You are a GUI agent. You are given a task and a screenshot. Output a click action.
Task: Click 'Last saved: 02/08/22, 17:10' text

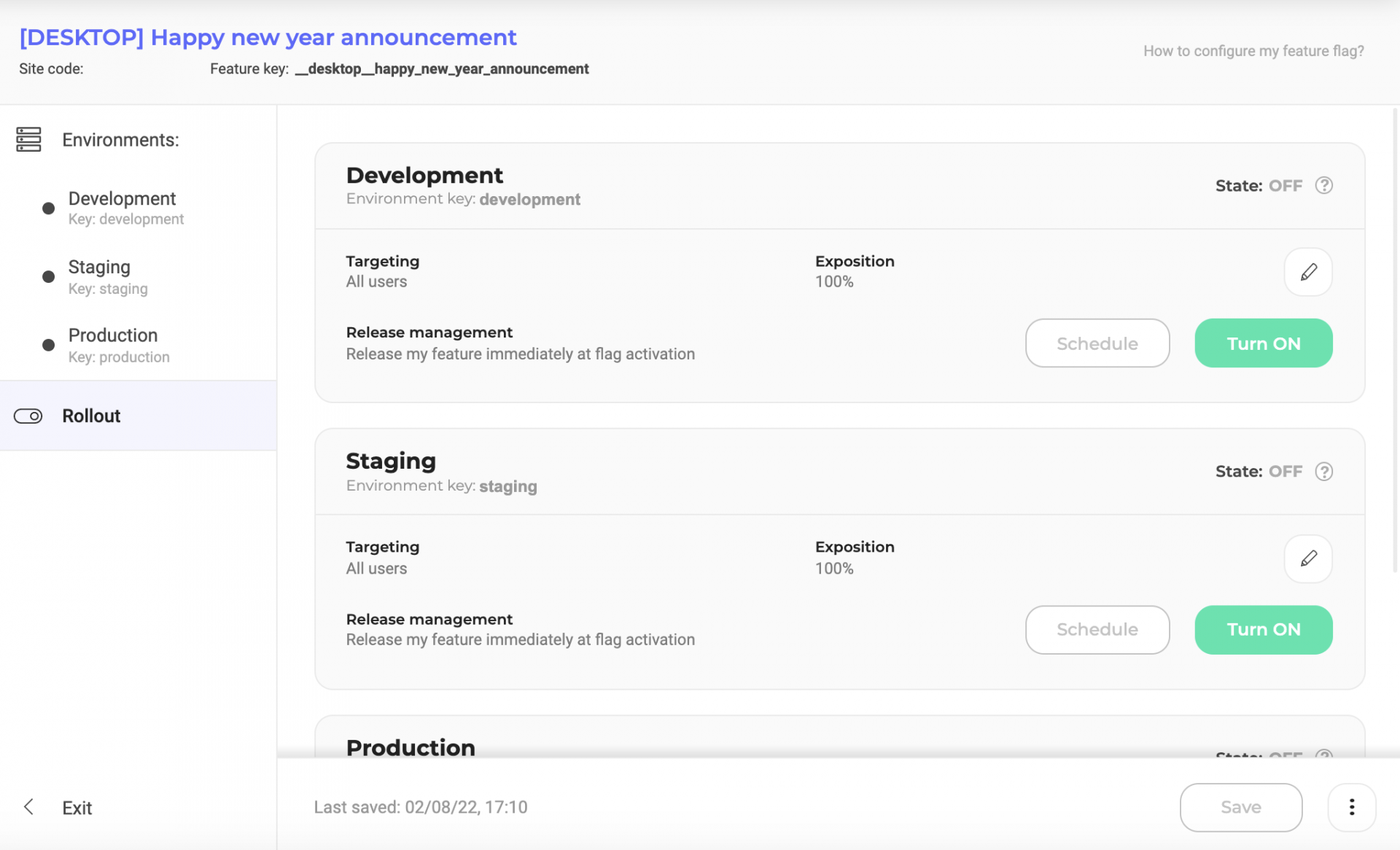coord(421,807)
